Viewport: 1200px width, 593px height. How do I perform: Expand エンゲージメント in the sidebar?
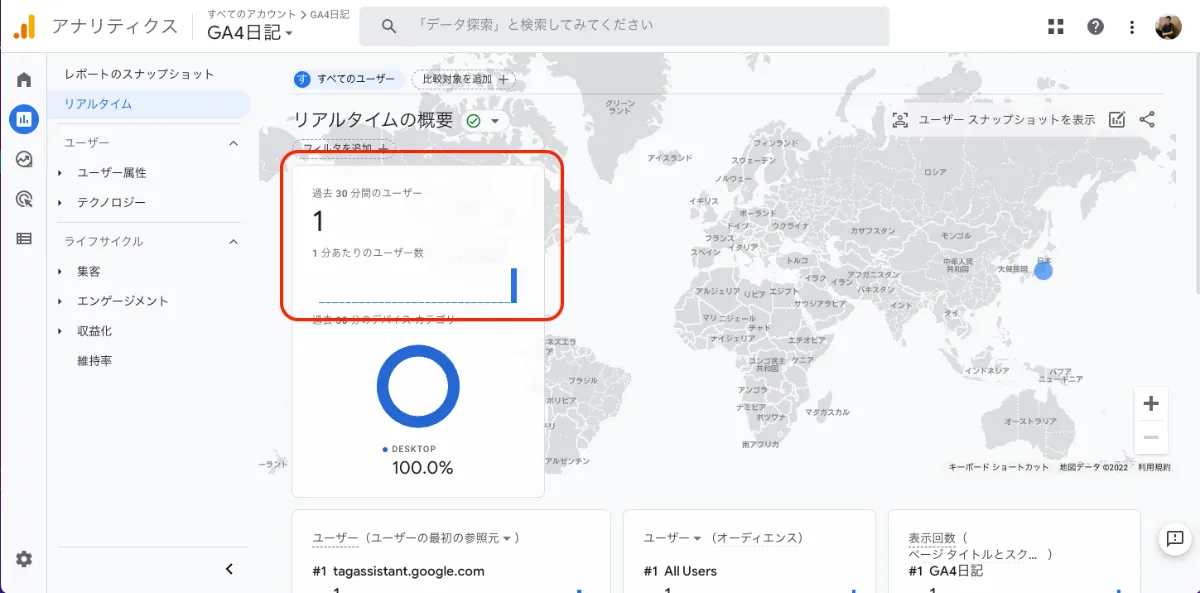(60, 301)
